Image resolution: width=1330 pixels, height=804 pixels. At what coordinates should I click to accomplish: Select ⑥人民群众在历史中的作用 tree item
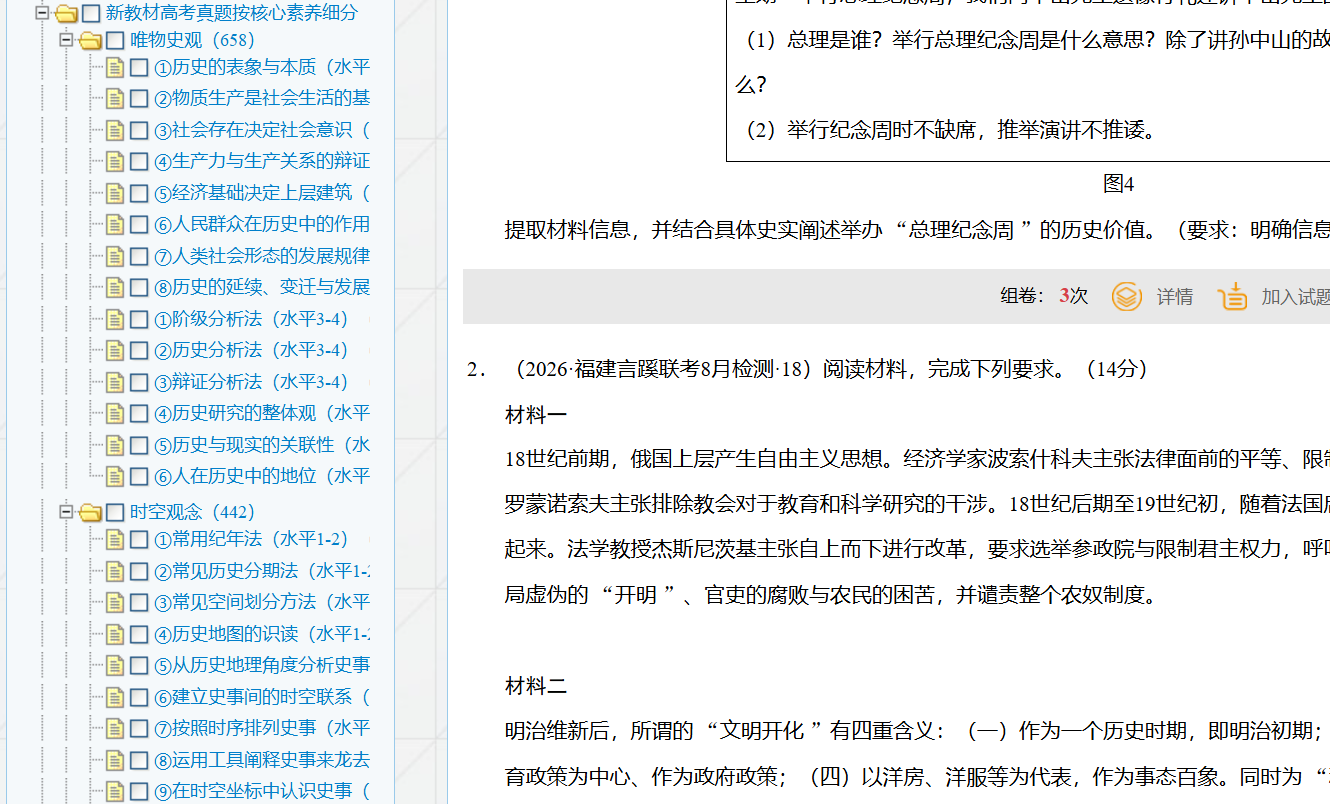(262, 224)
